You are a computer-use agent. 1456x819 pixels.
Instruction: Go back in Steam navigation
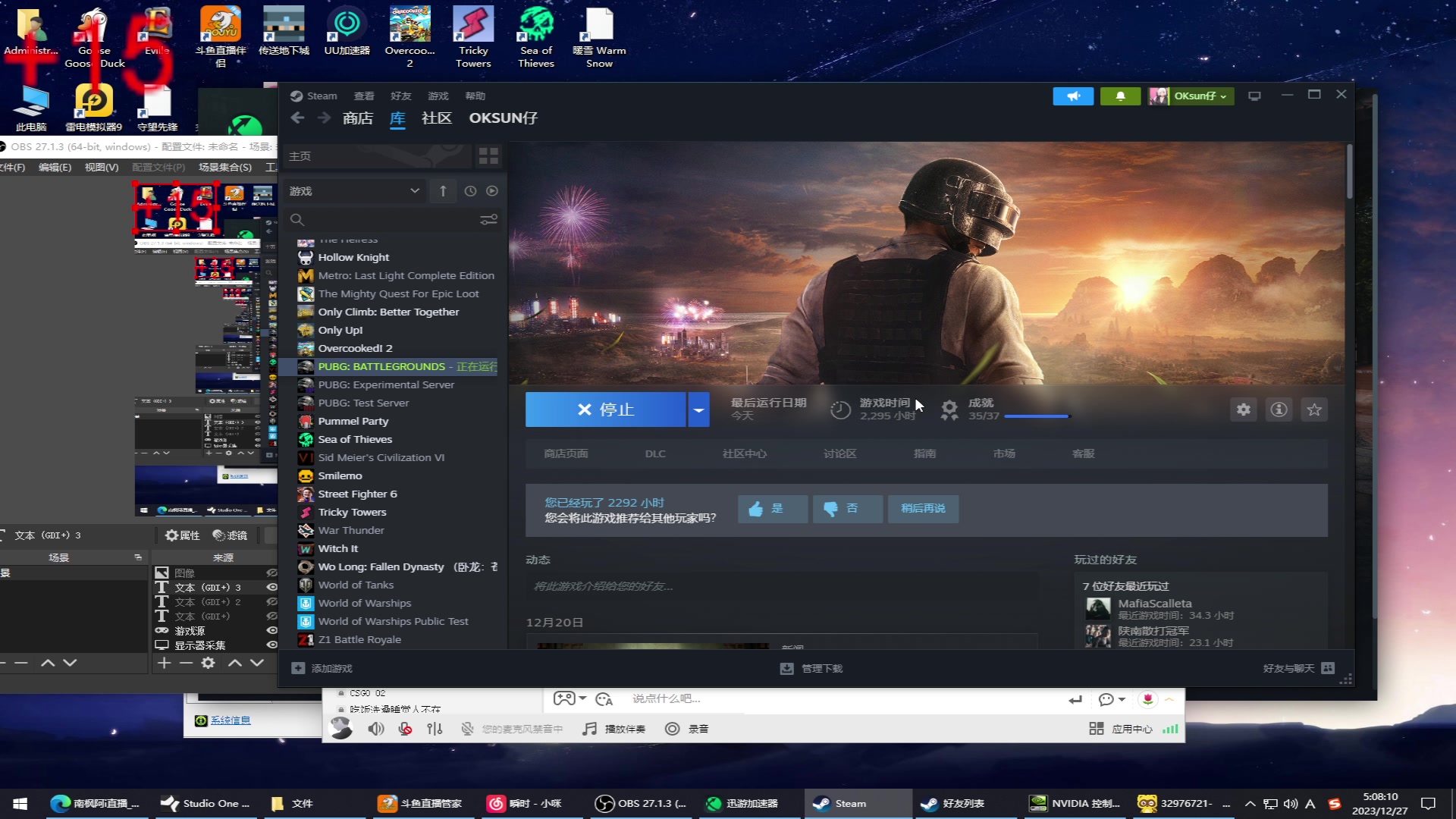[x=298, y=118]
